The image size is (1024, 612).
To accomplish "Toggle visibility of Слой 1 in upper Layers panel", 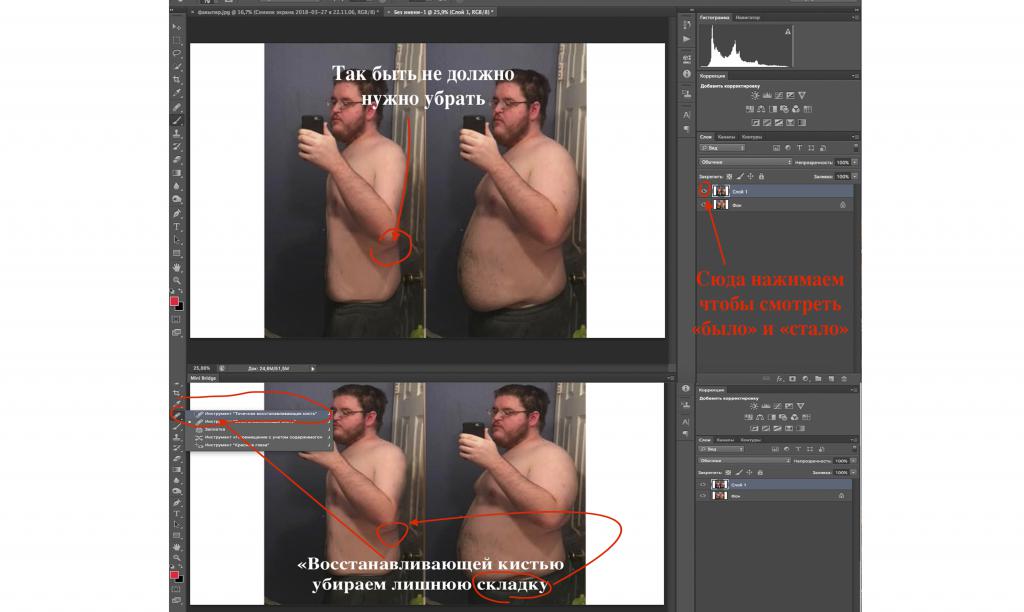I will (704, 191).
